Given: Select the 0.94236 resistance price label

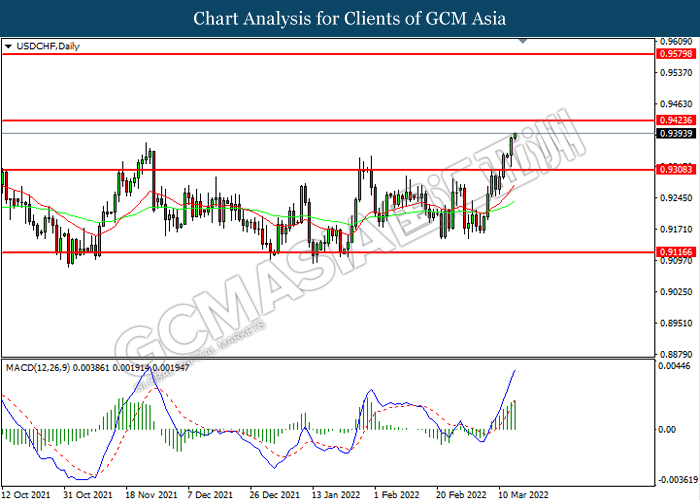Looking at the screenshot, I should 676,120.
